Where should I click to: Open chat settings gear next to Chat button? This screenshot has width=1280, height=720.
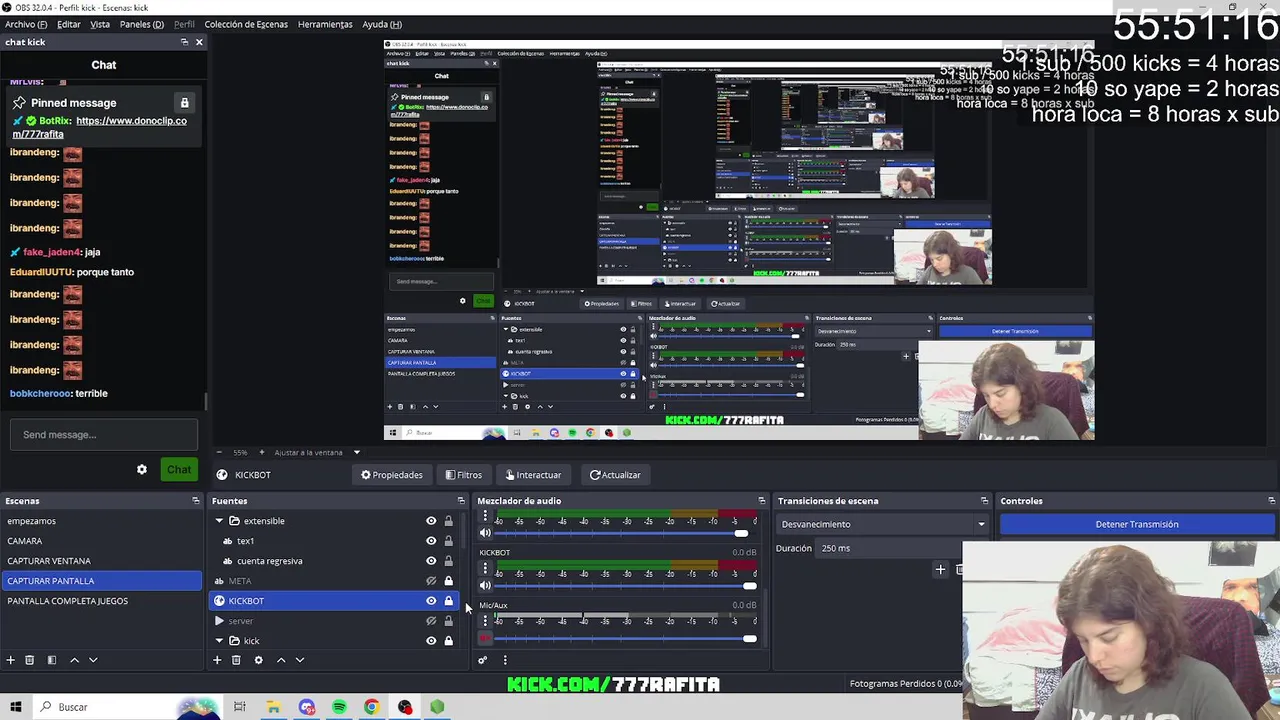[x=142, y=469]
